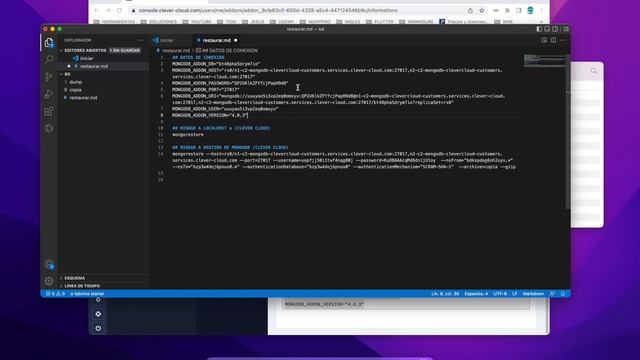This screenshot has height=360, width=640.
Task: Change file encoding via UTF-8
Action: tap(500, 294)
